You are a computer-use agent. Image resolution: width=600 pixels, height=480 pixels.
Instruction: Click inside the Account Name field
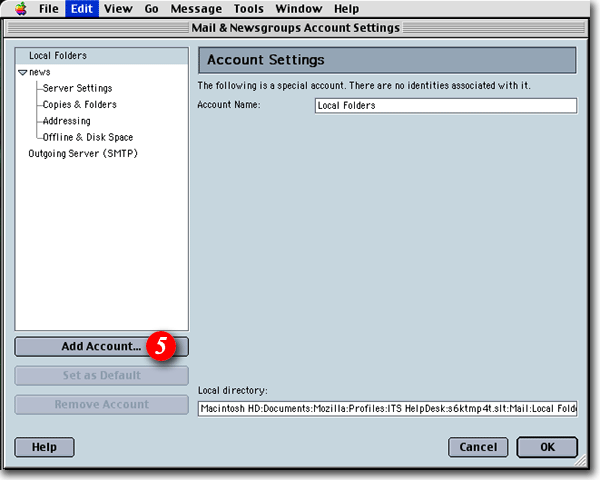click(444, 105)
